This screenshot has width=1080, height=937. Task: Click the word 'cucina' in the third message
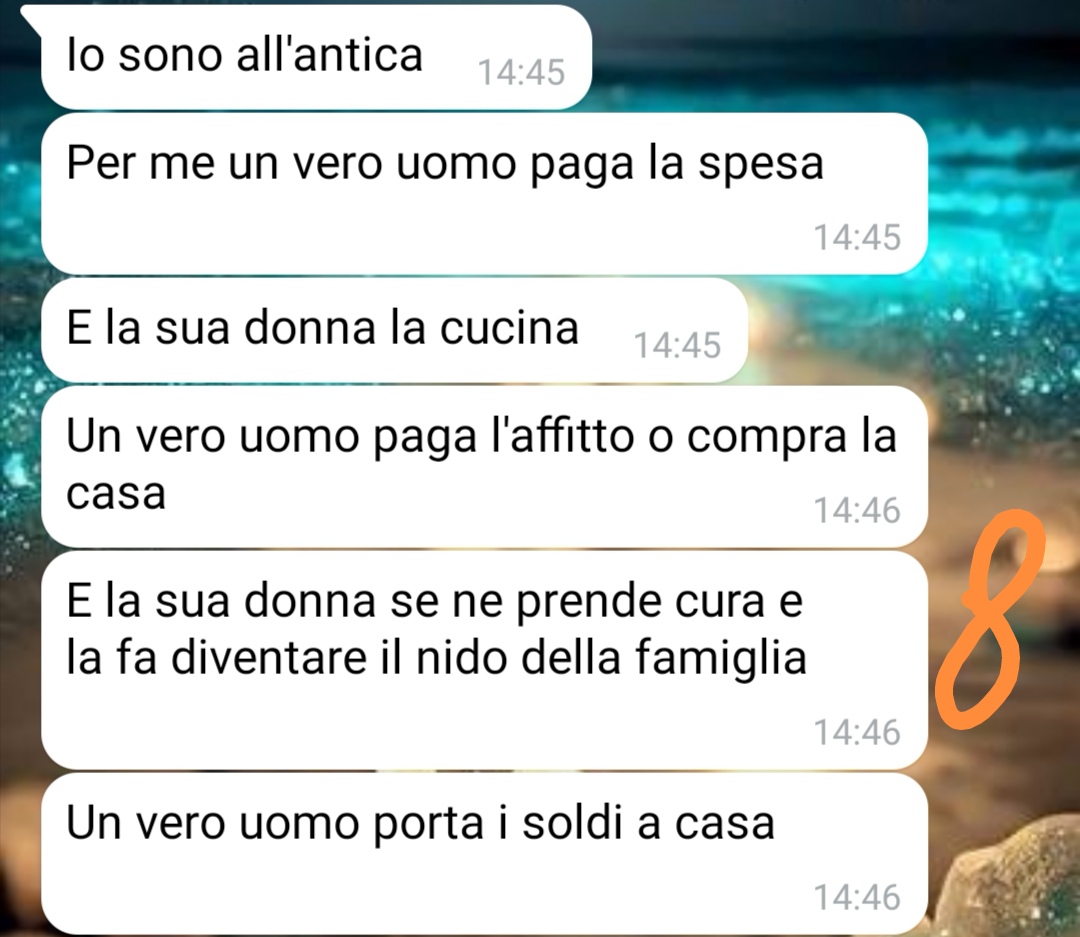tap(509, 328)
